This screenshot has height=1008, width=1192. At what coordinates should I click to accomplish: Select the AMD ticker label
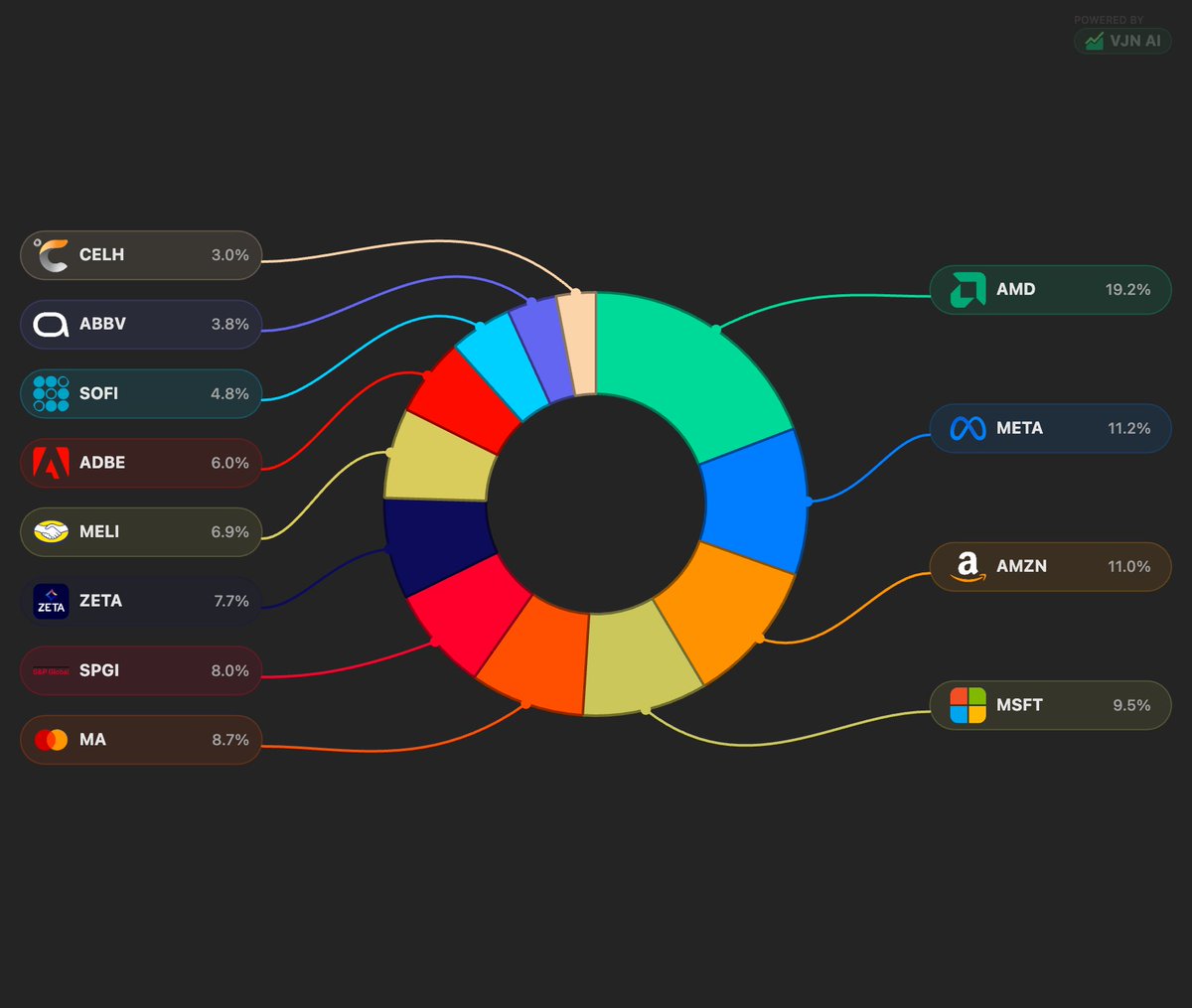point(1016,290)
